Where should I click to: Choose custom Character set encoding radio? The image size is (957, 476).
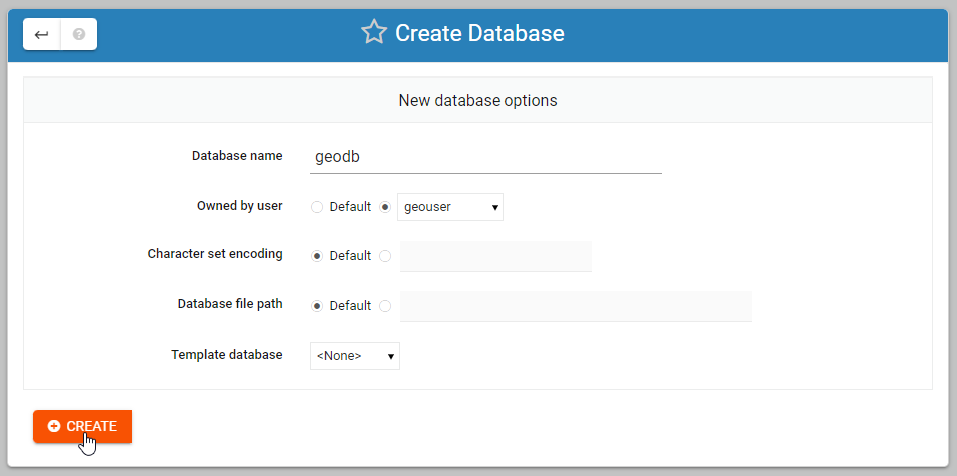(x=385, y=256)
